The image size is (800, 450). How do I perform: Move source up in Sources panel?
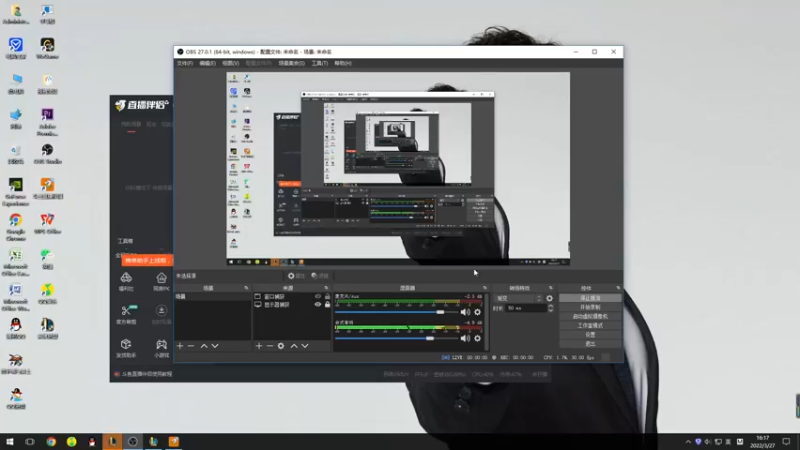click(x=294, y=346)
